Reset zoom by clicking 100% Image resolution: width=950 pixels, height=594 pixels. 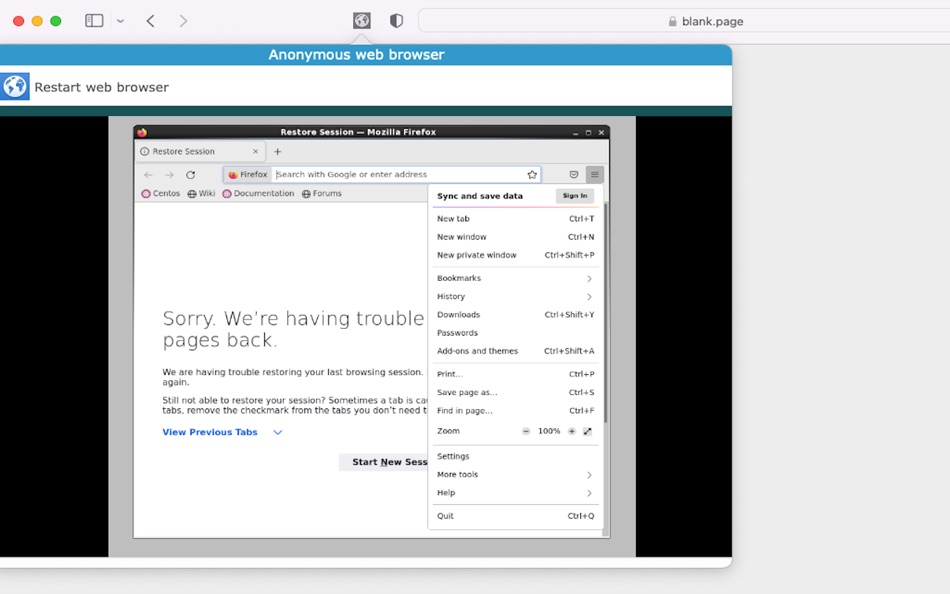[x=549, y=431]
